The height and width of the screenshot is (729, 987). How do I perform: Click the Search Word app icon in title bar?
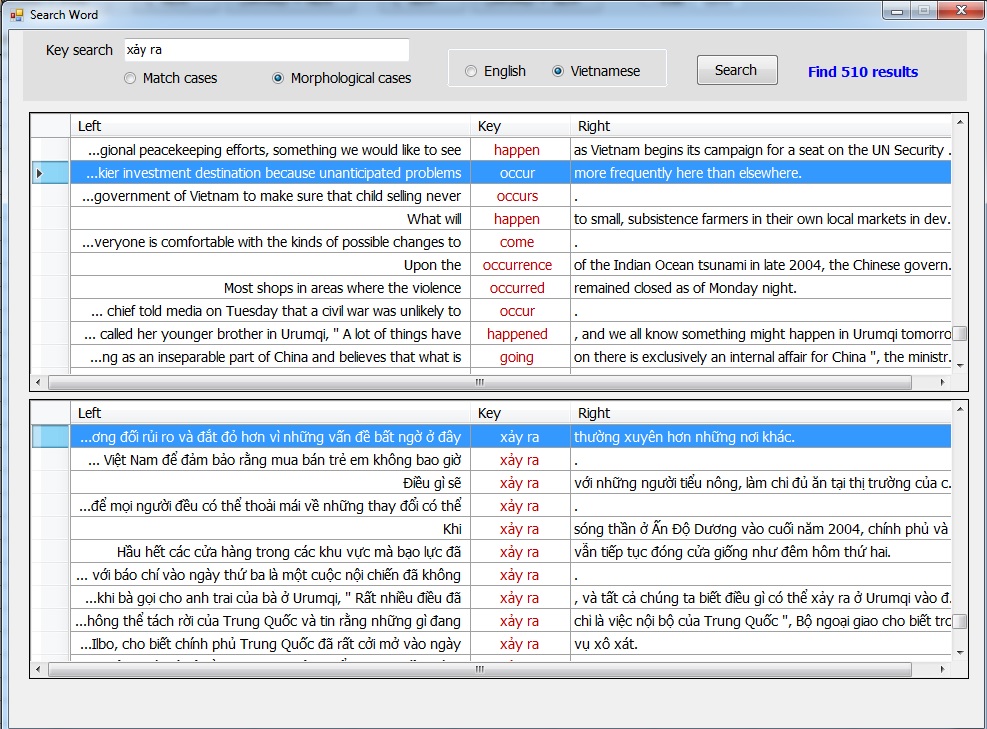click(17, 14)
